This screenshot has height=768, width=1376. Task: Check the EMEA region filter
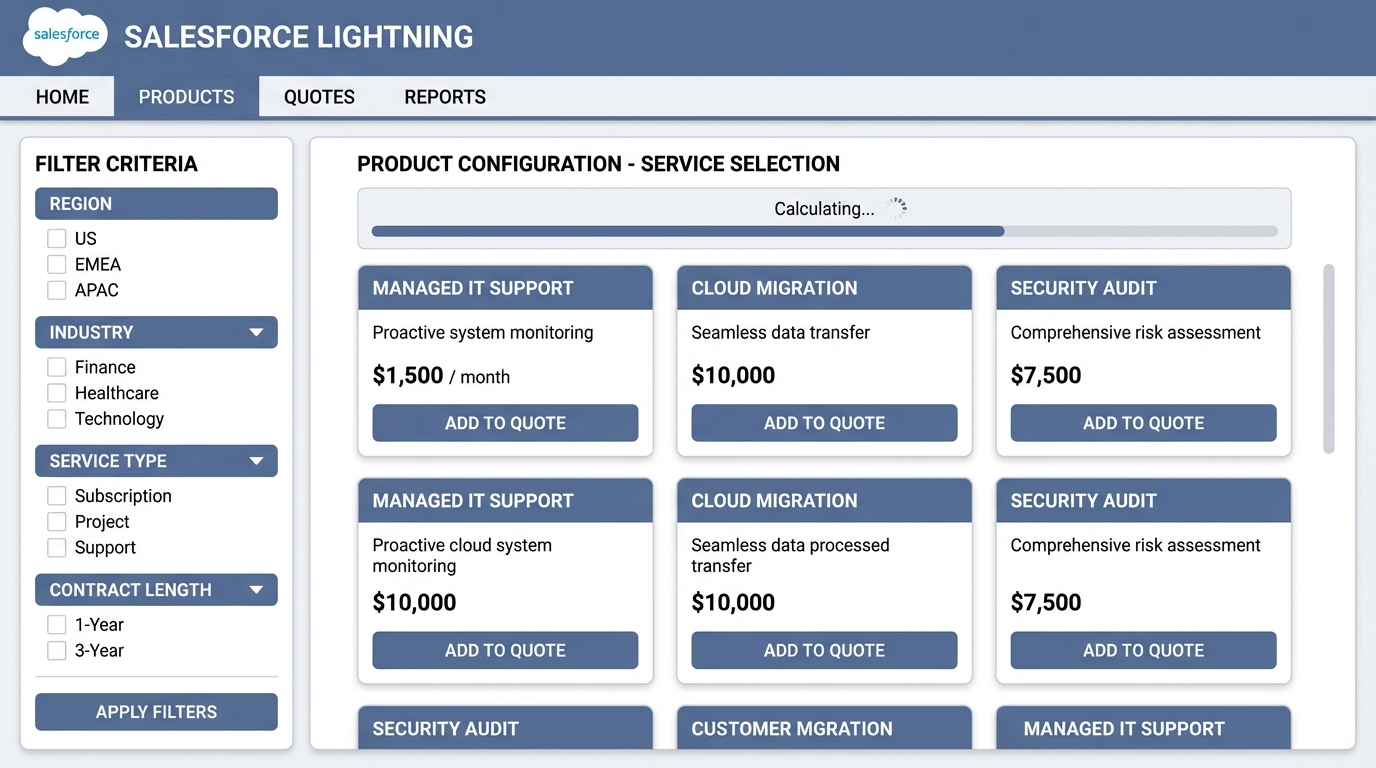(x=56, y=264)
